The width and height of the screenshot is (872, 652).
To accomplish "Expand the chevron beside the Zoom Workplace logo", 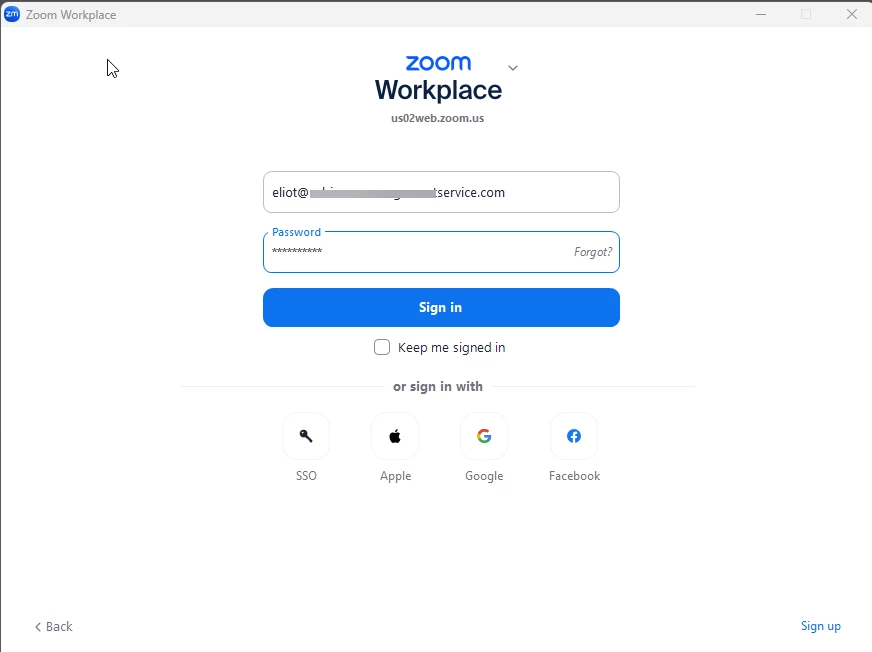I will tap(513, 68).
